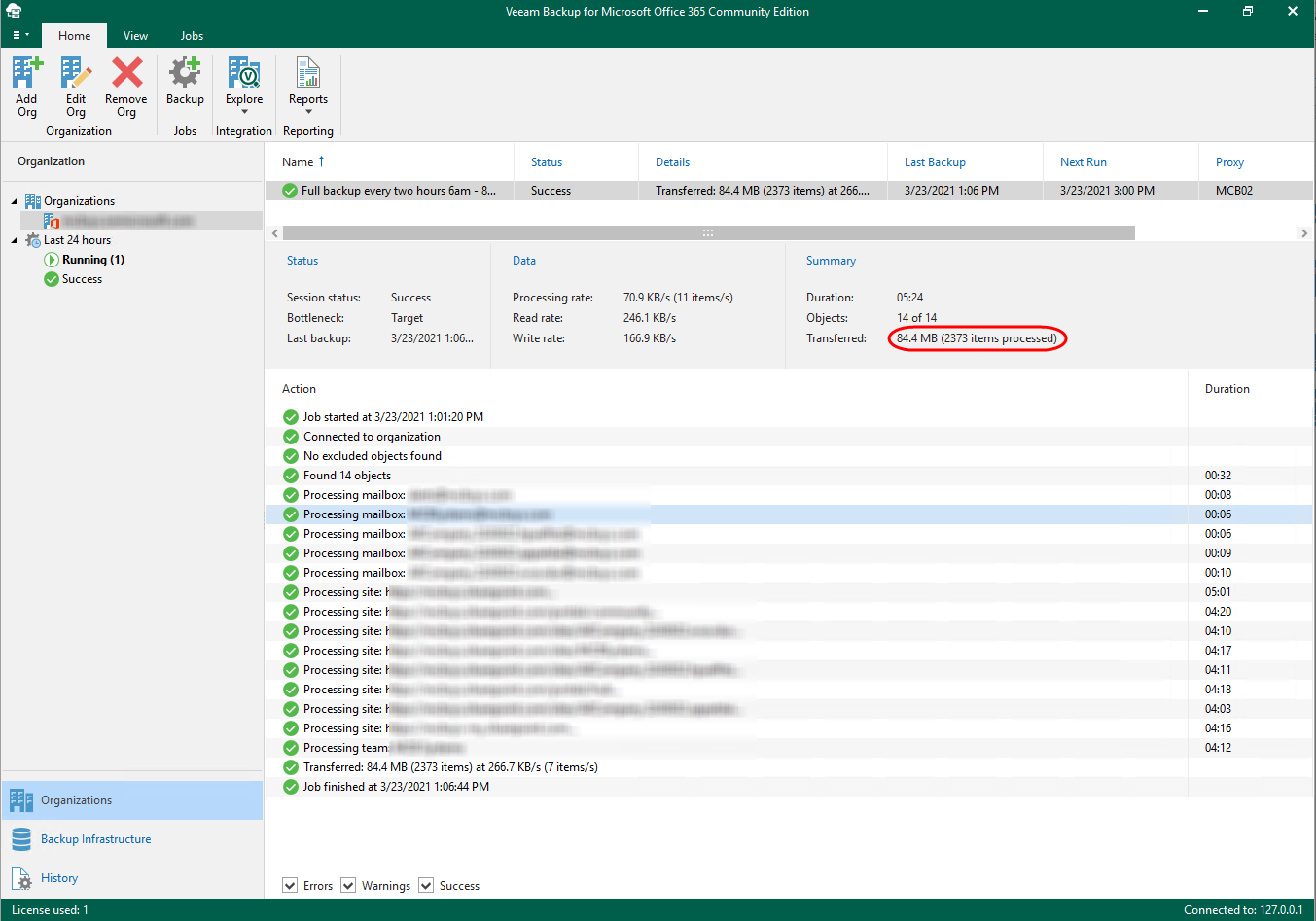Toggle the Success filter checkbox
This screenshot has width=1316, height=921.
(x=426, y=885)
